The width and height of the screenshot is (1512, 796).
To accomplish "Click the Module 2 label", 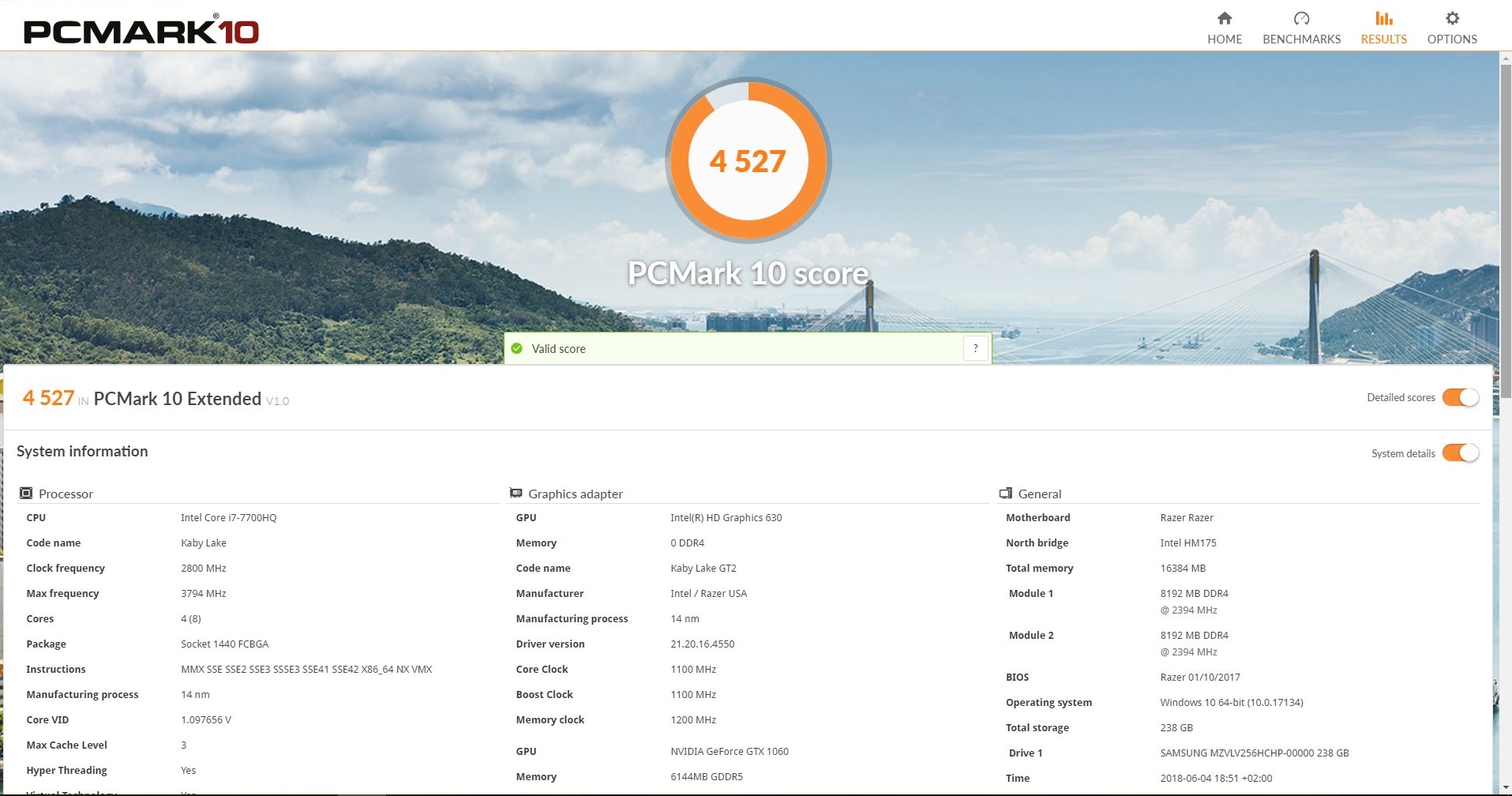I will (x=1030, y=635).
